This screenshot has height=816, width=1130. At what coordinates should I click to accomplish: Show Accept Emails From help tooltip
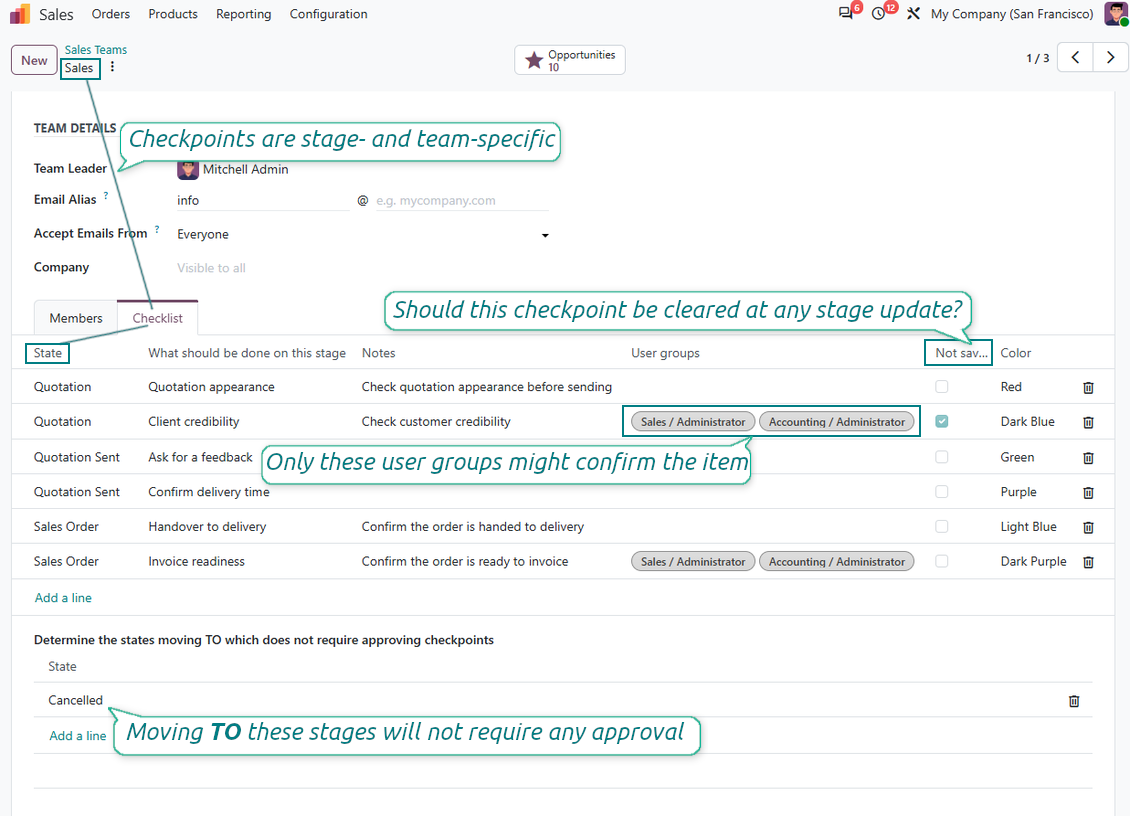point(156,229)
